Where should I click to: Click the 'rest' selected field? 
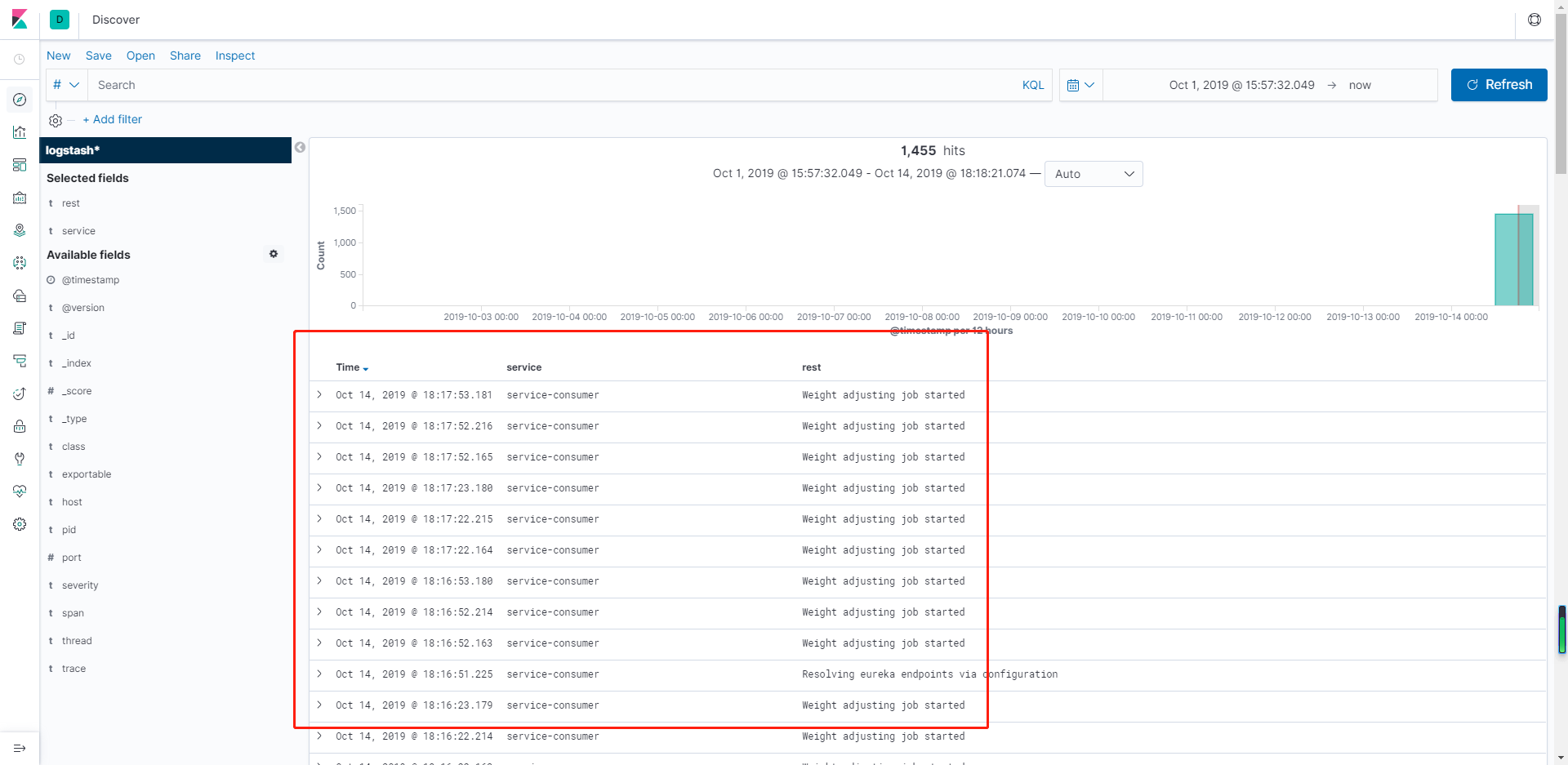(71, 203)
